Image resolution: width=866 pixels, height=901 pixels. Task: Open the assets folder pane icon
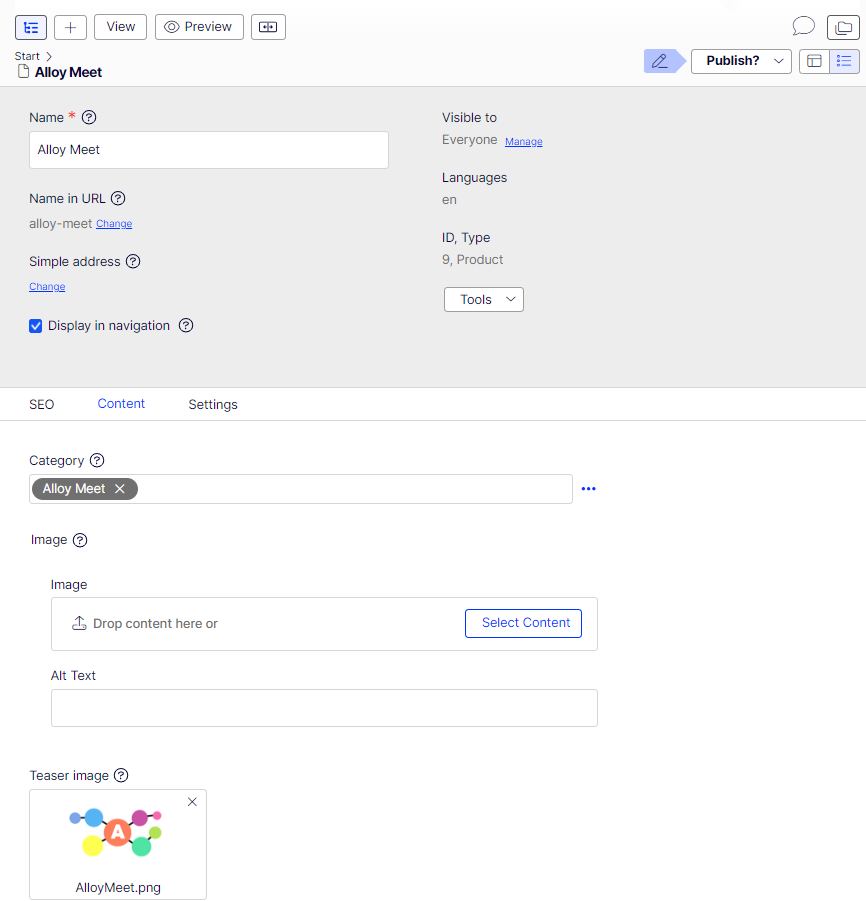click(x=843, y=27)
